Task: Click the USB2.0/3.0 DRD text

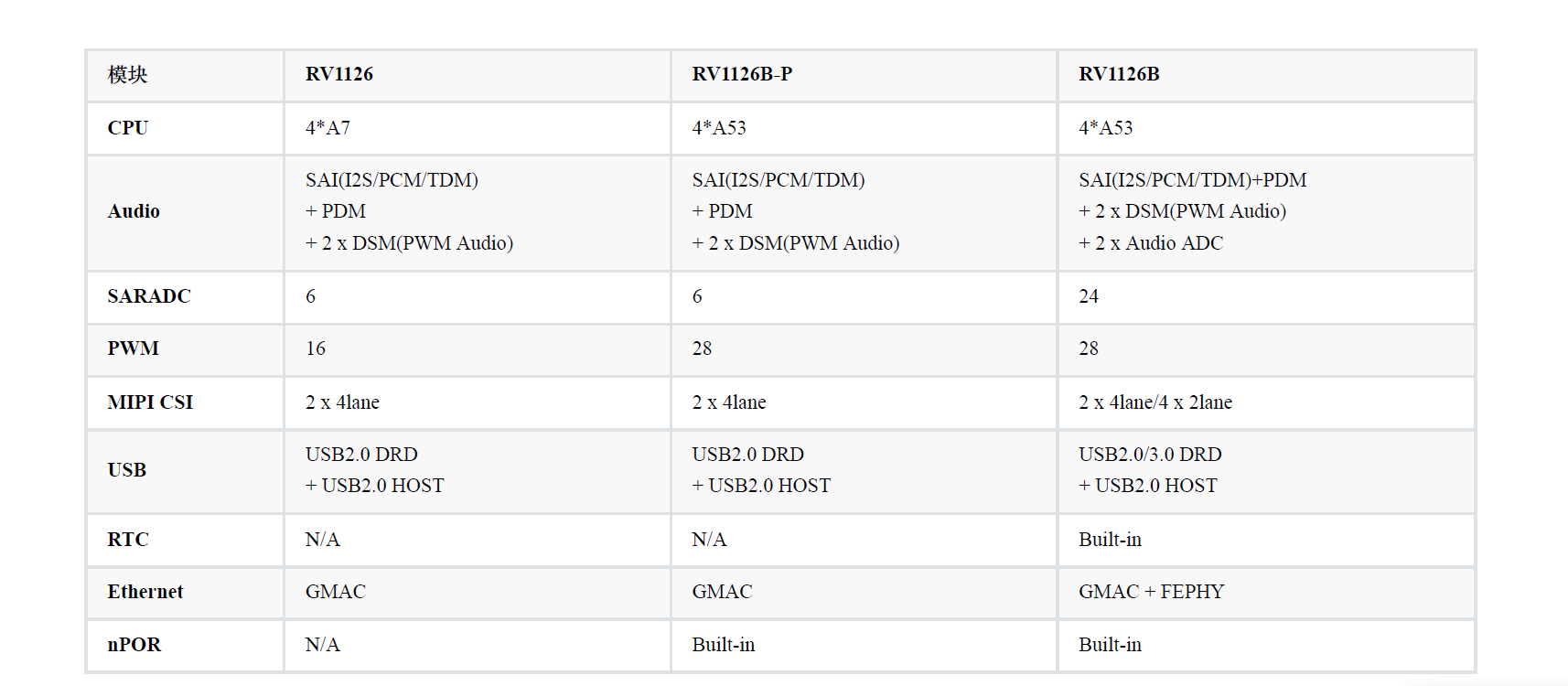Action: (x=1150, y=455)
